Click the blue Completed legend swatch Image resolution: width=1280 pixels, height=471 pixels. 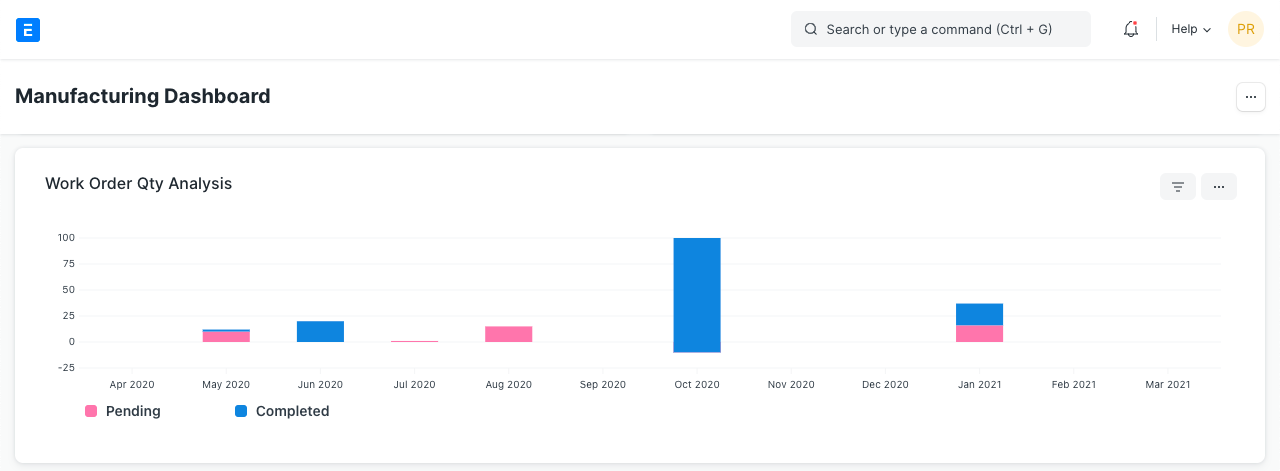241,411
